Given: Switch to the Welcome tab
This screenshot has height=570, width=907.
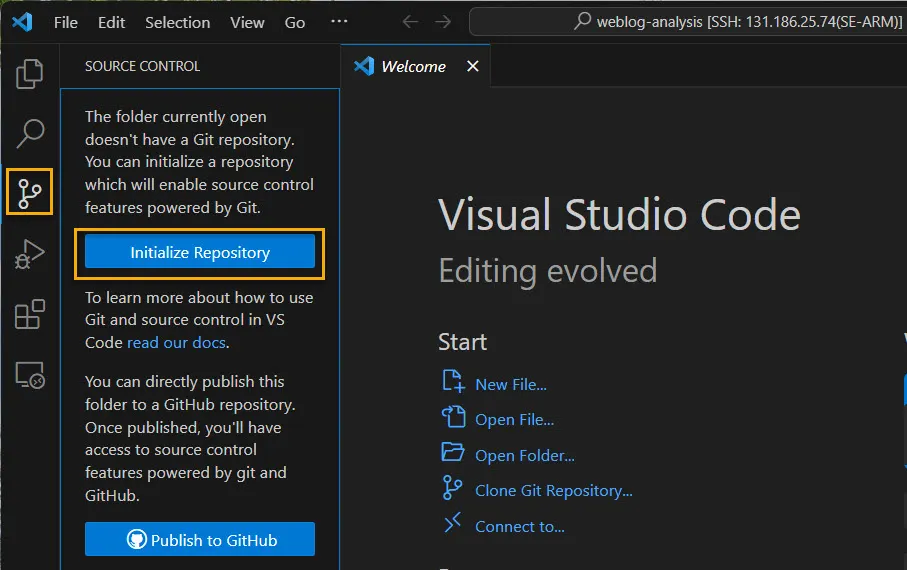Looking at the screenshot, I should pyautogui.click(x=414, y=67).
